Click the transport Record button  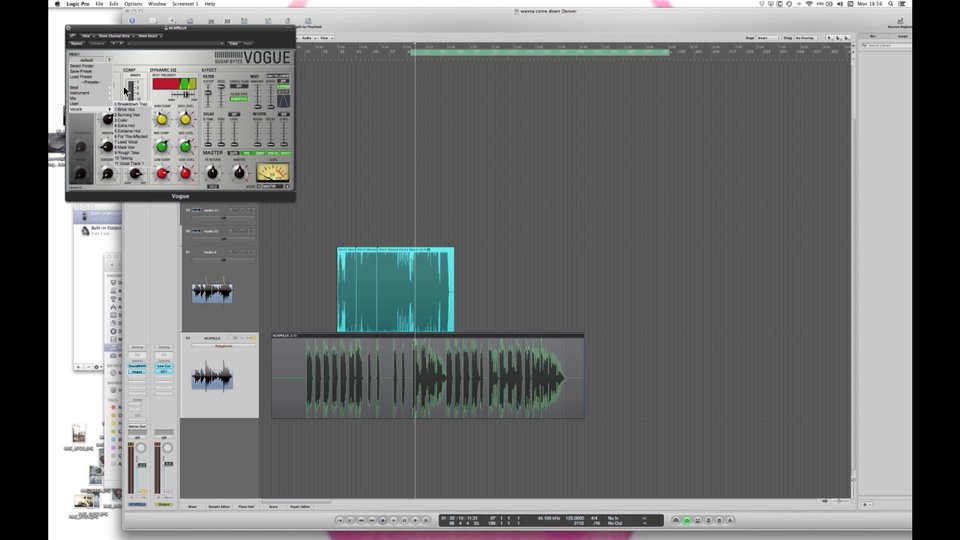(415, 520)
